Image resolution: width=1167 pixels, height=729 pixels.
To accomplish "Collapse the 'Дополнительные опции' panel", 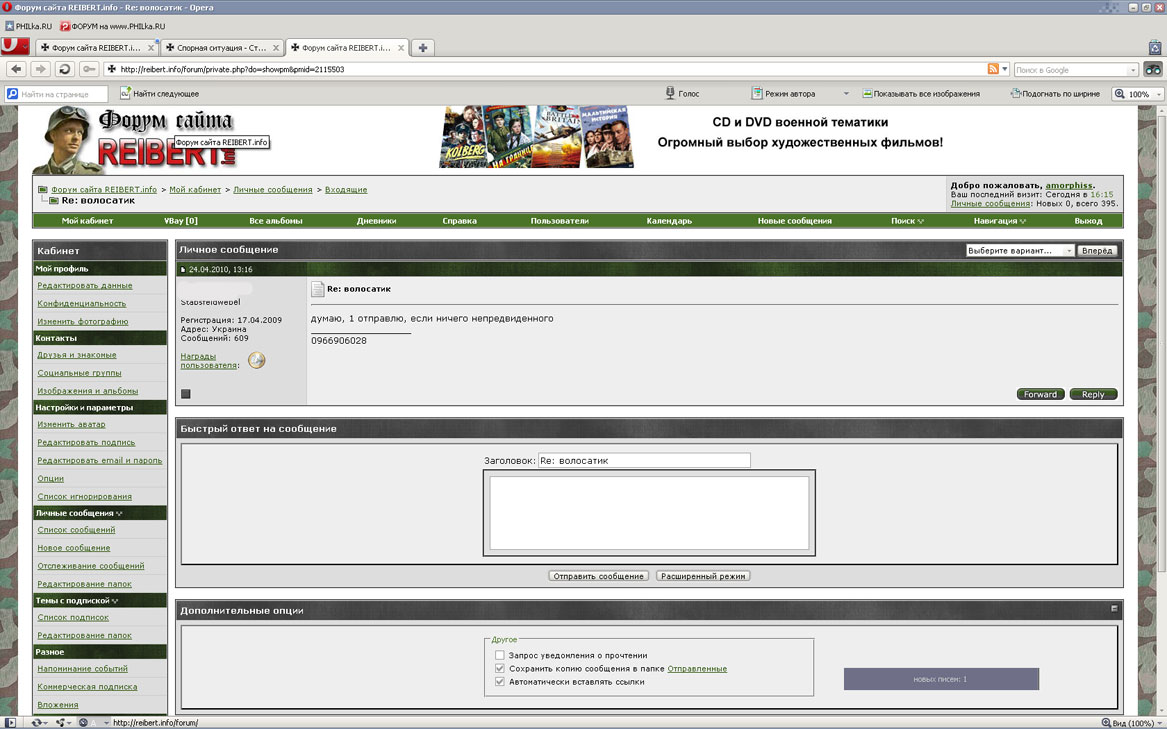I will [1114, 609].
